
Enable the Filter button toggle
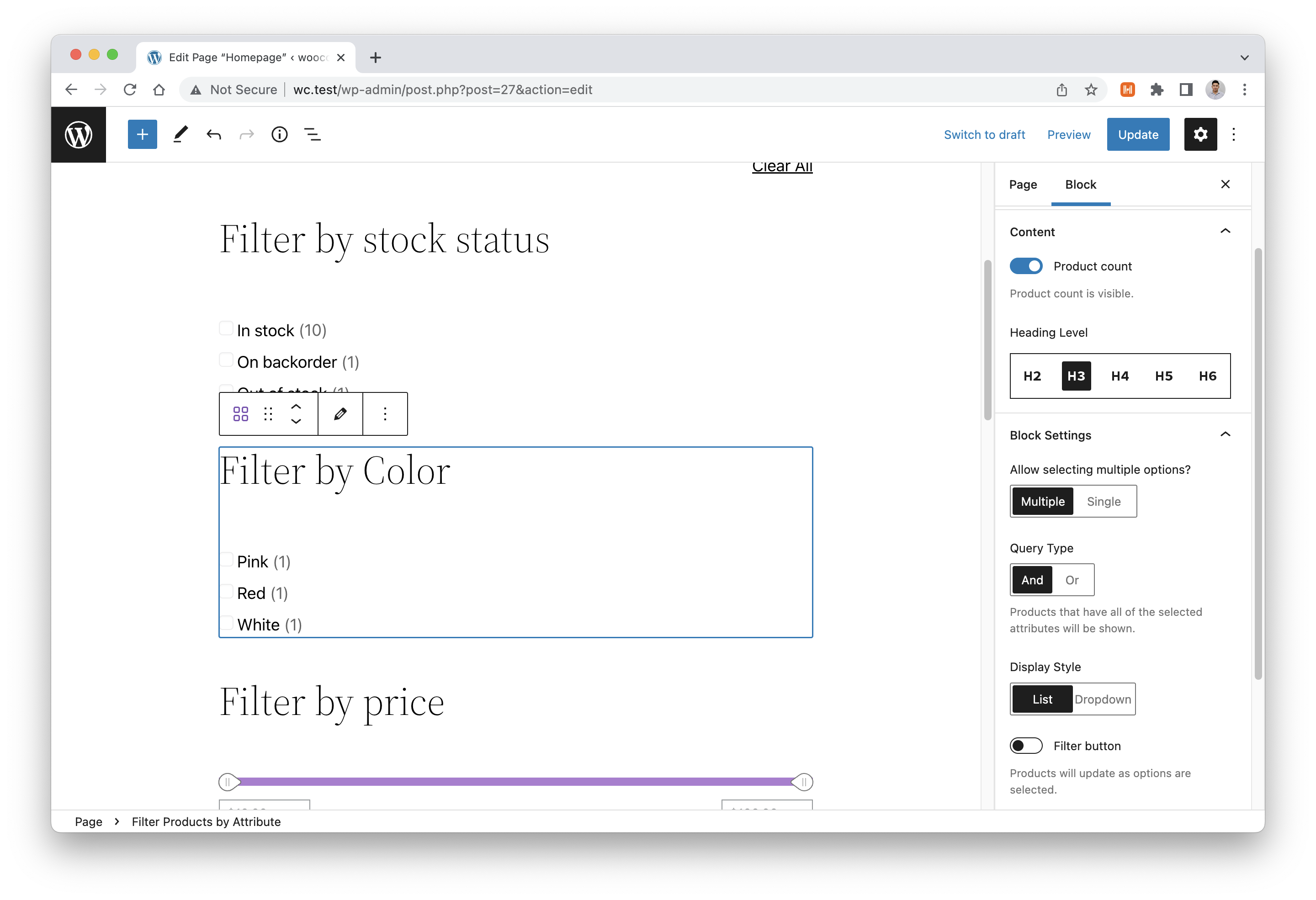coord(1025,746)
